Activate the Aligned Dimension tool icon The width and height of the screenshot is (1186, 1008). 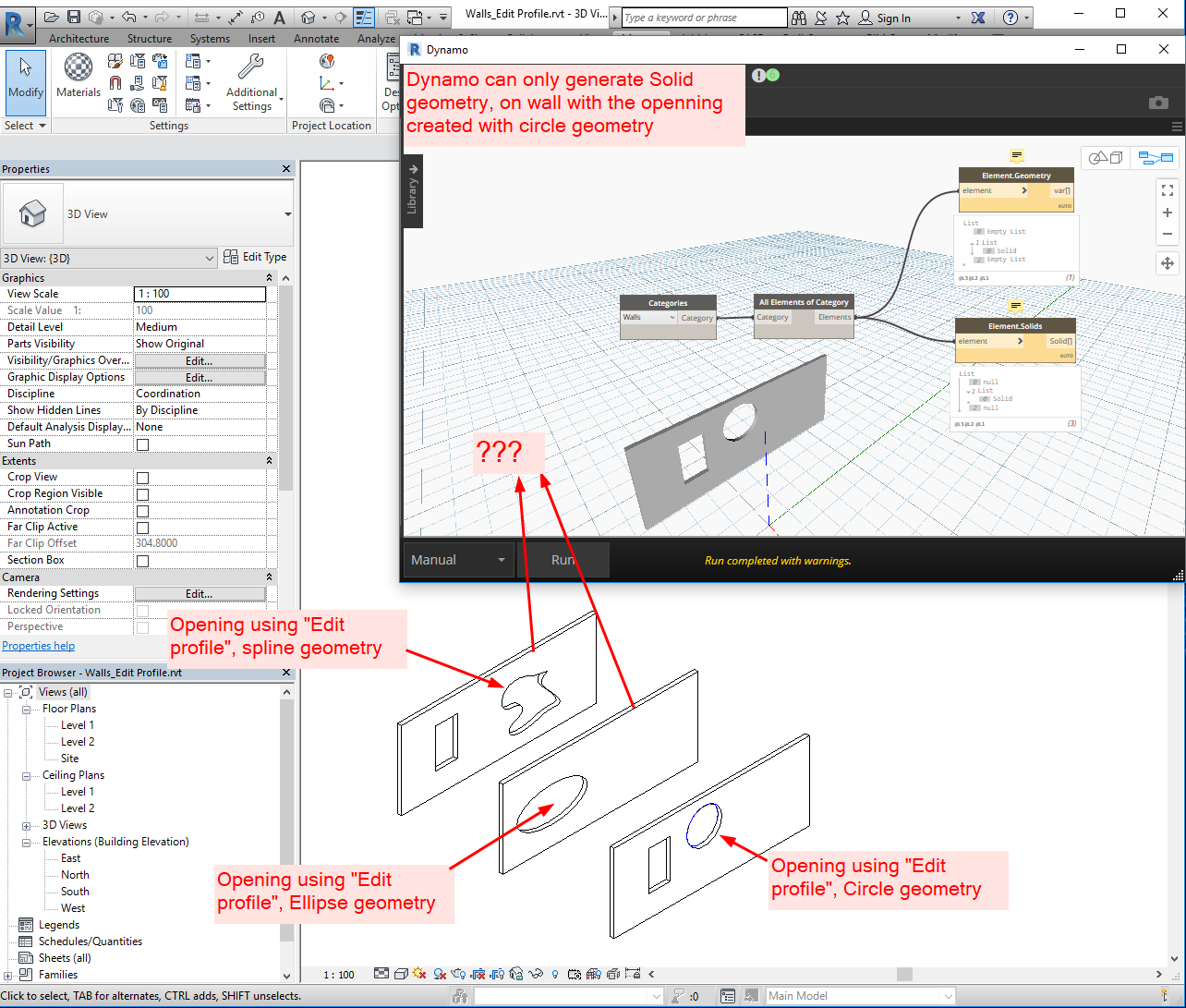[235, 18]
